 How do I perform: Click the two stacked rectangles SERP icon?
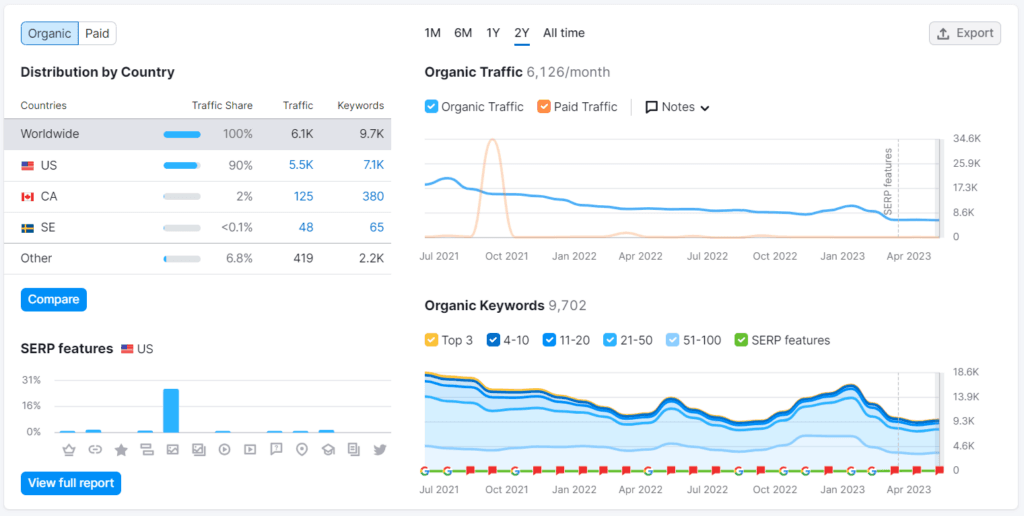click(146, 449)
